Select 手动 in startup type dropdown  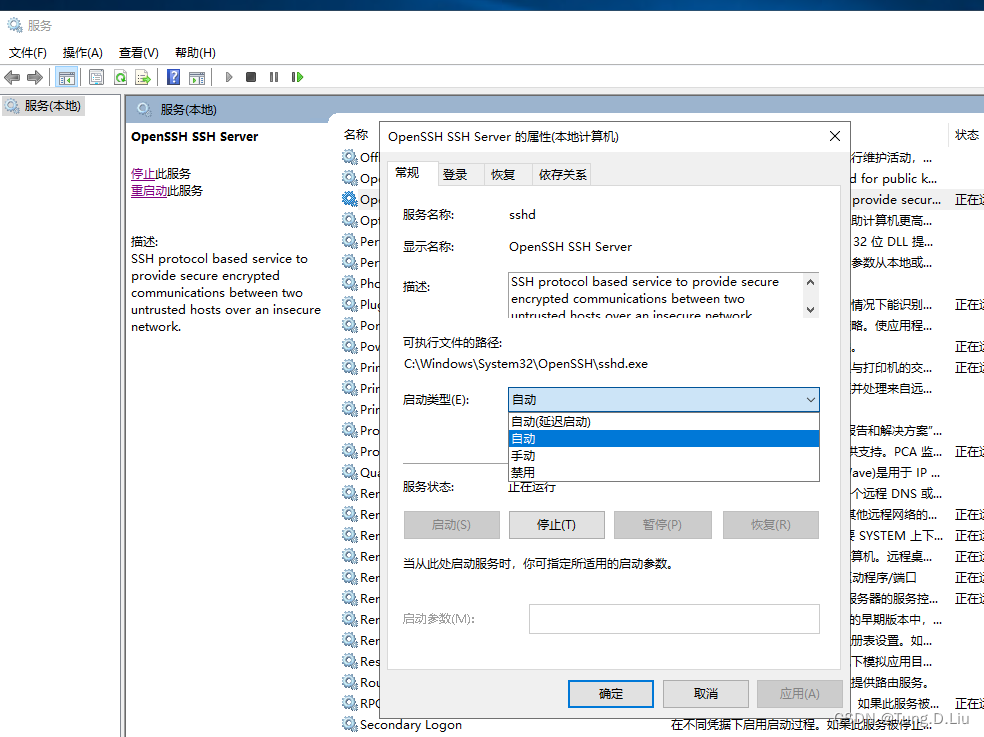(523, 455)
